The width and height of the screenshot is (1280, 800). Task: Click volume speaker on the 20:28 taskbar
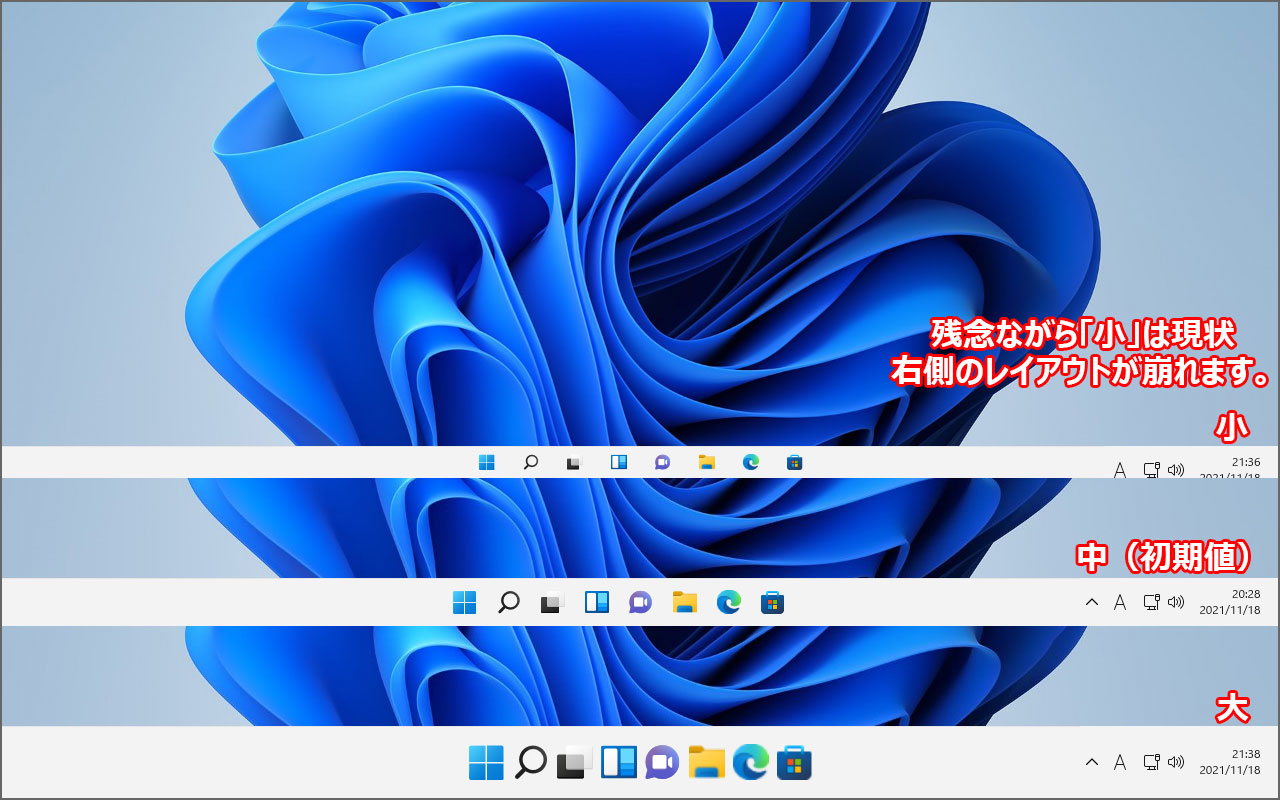pyautogui.click(x=1176, y=602)
